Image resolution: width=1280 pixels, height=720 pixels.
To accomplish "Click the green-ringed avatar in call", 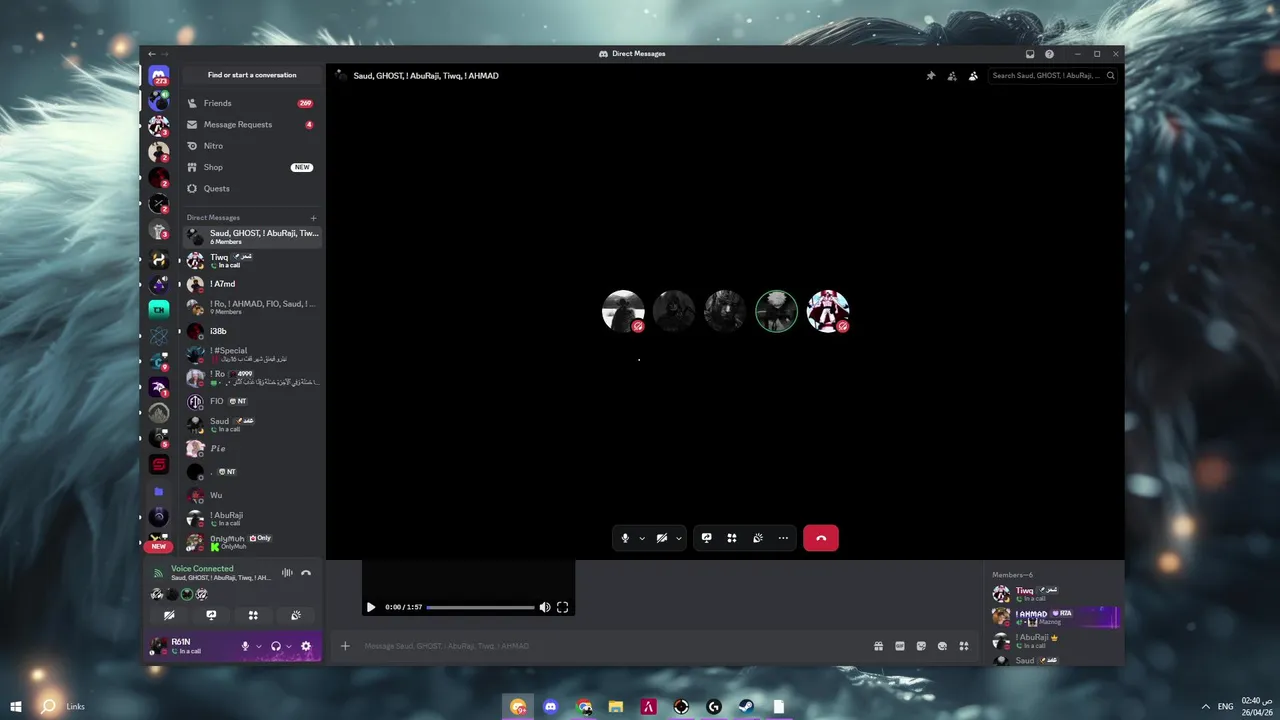I will coord(776,311).
